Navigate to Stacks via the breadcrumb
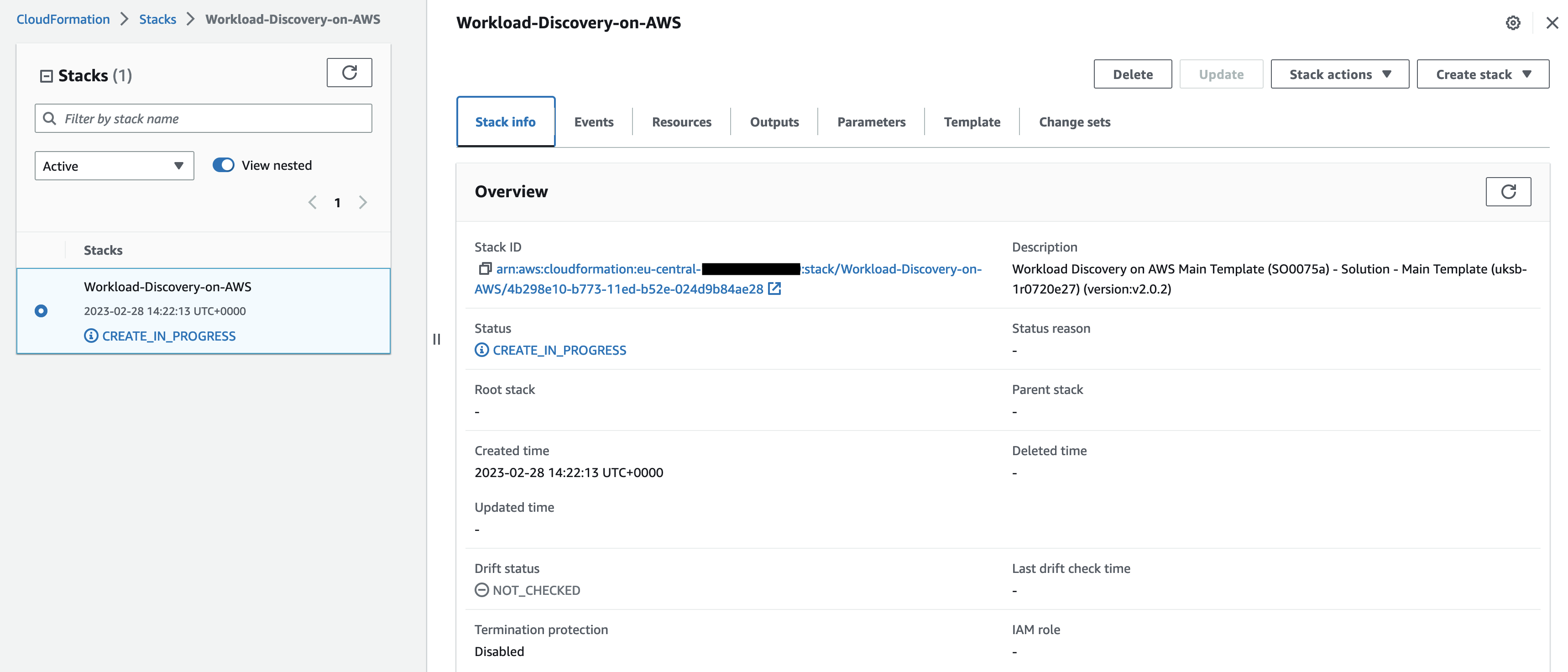1568x672 pixels. coord(157,19)
